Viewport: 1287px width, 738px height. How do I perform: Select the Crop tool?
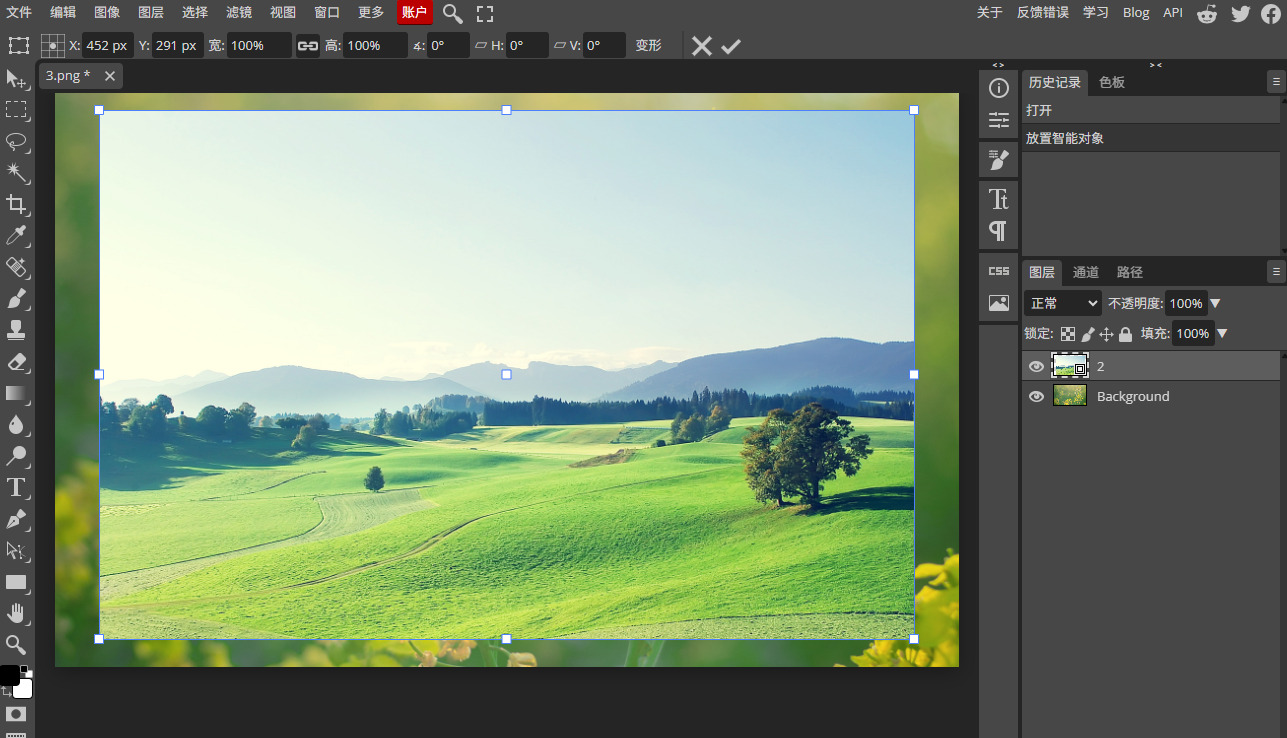point(16,205)
